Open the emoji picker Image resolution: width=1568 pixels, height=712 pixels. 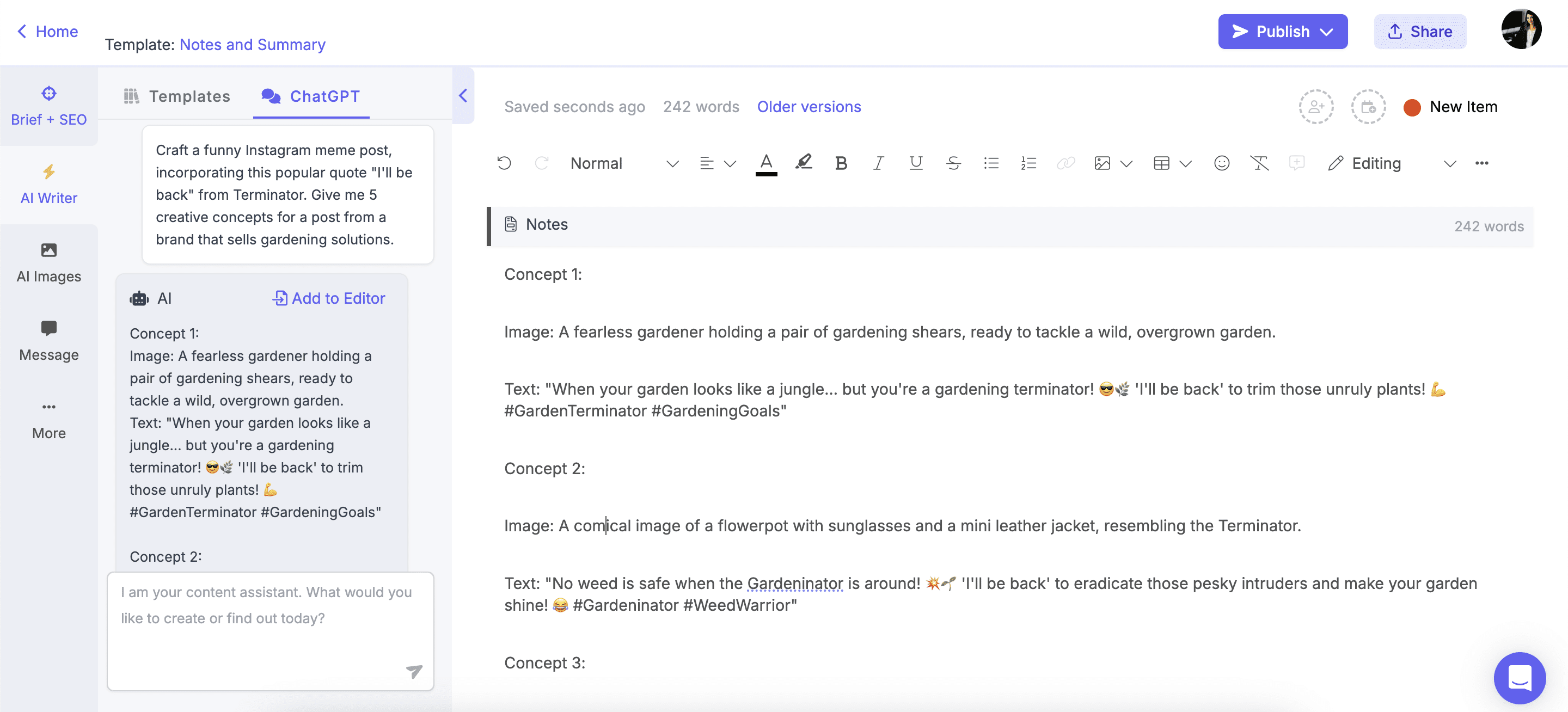click(x=1222, y=163)
